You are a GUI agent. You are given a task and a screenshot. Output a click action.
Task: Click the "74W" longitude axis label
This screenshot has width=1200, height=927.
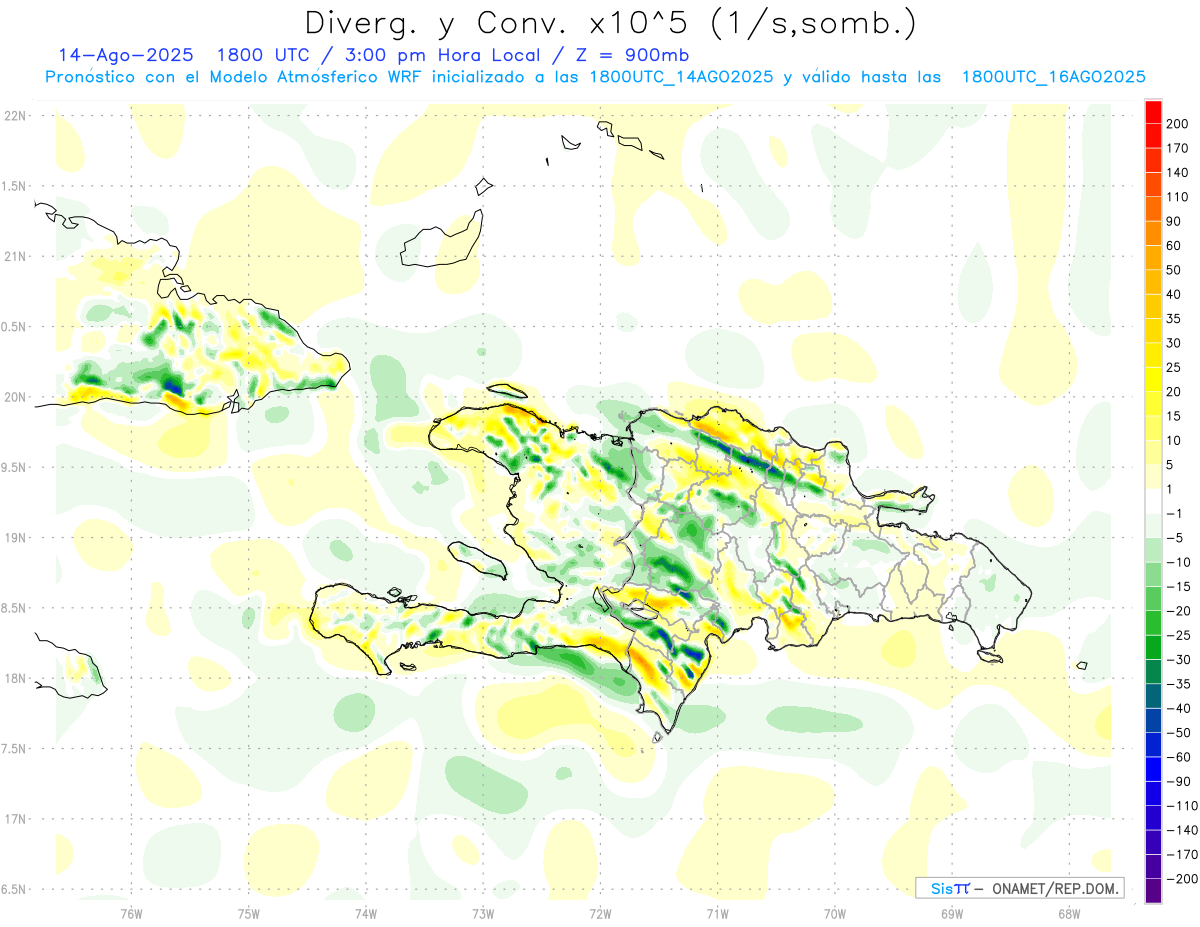click(366, 913)
